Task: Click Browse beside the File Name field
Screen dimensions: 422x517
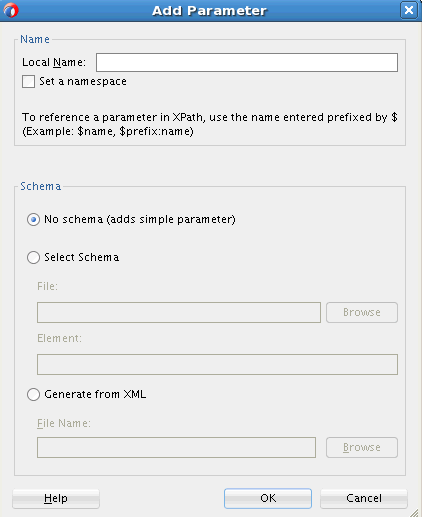Action: (362, 447)
